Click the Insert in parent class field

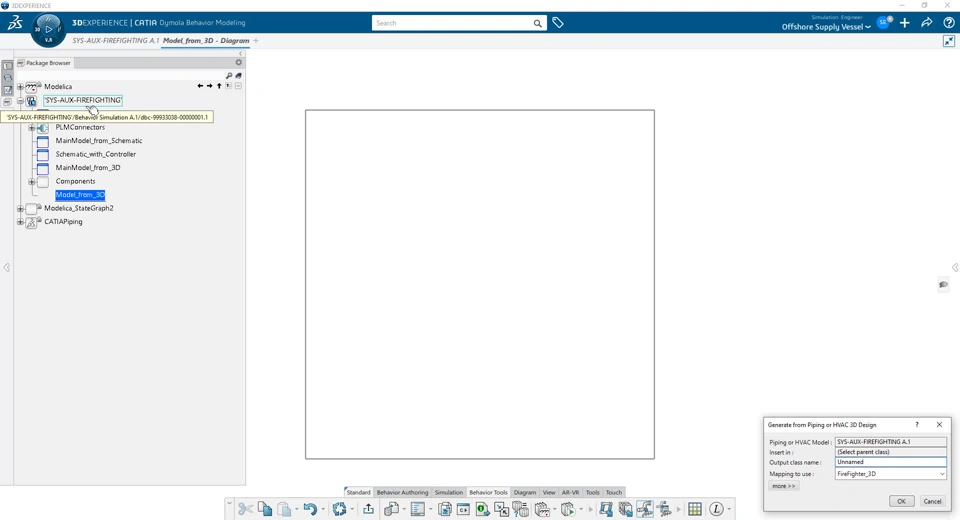[891, 452]
